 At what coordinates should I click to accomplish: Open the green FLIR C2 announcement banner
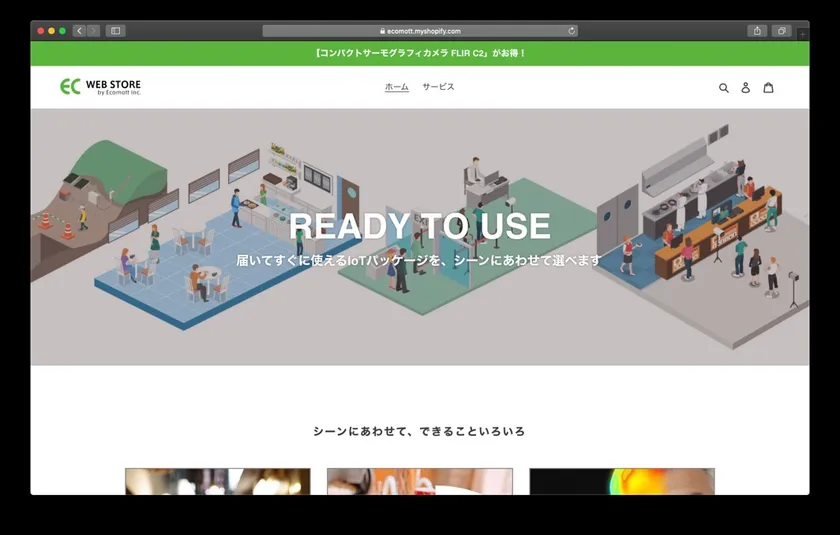pyautogui.click(x=420, y=53)
